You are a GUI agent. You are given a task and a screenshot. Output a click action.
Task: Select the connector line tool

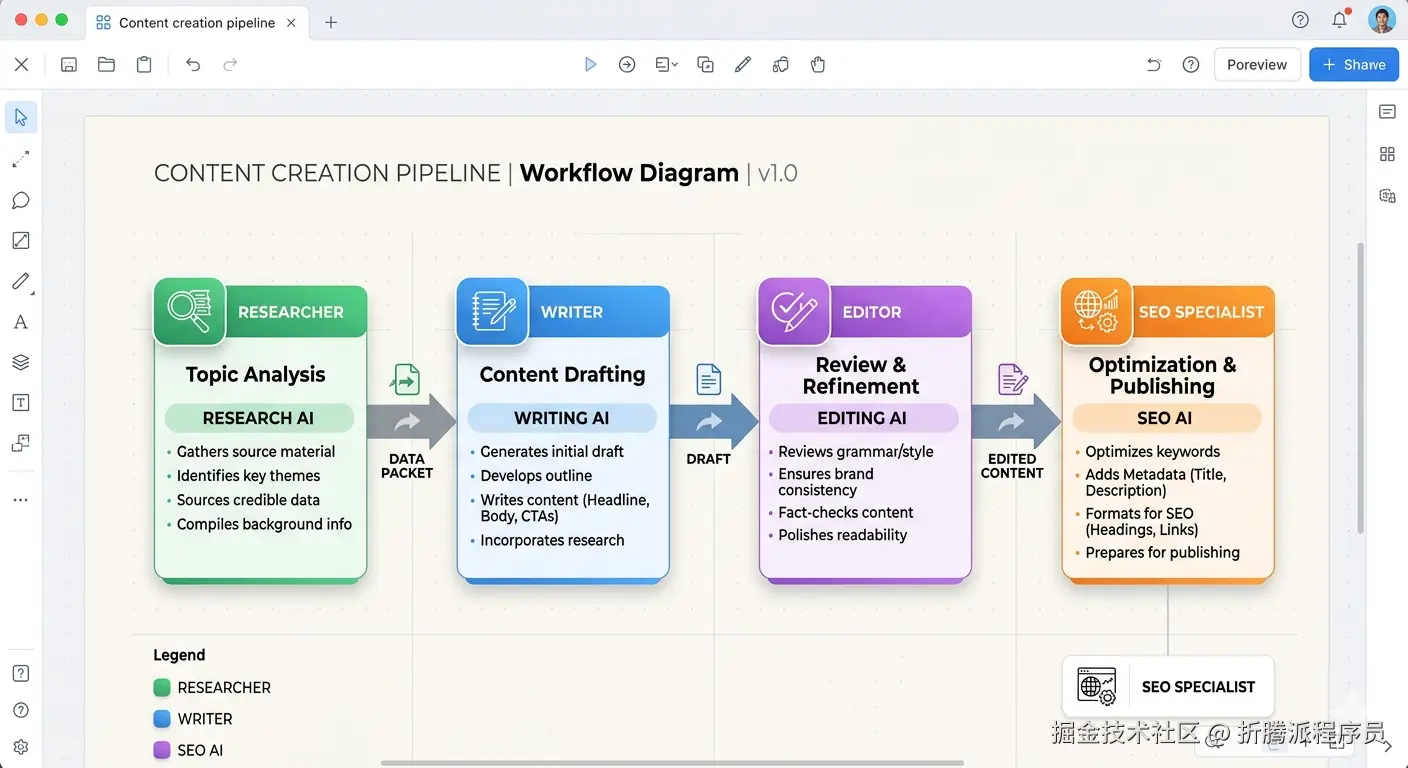pyautogui.click(x=21, y=160)
